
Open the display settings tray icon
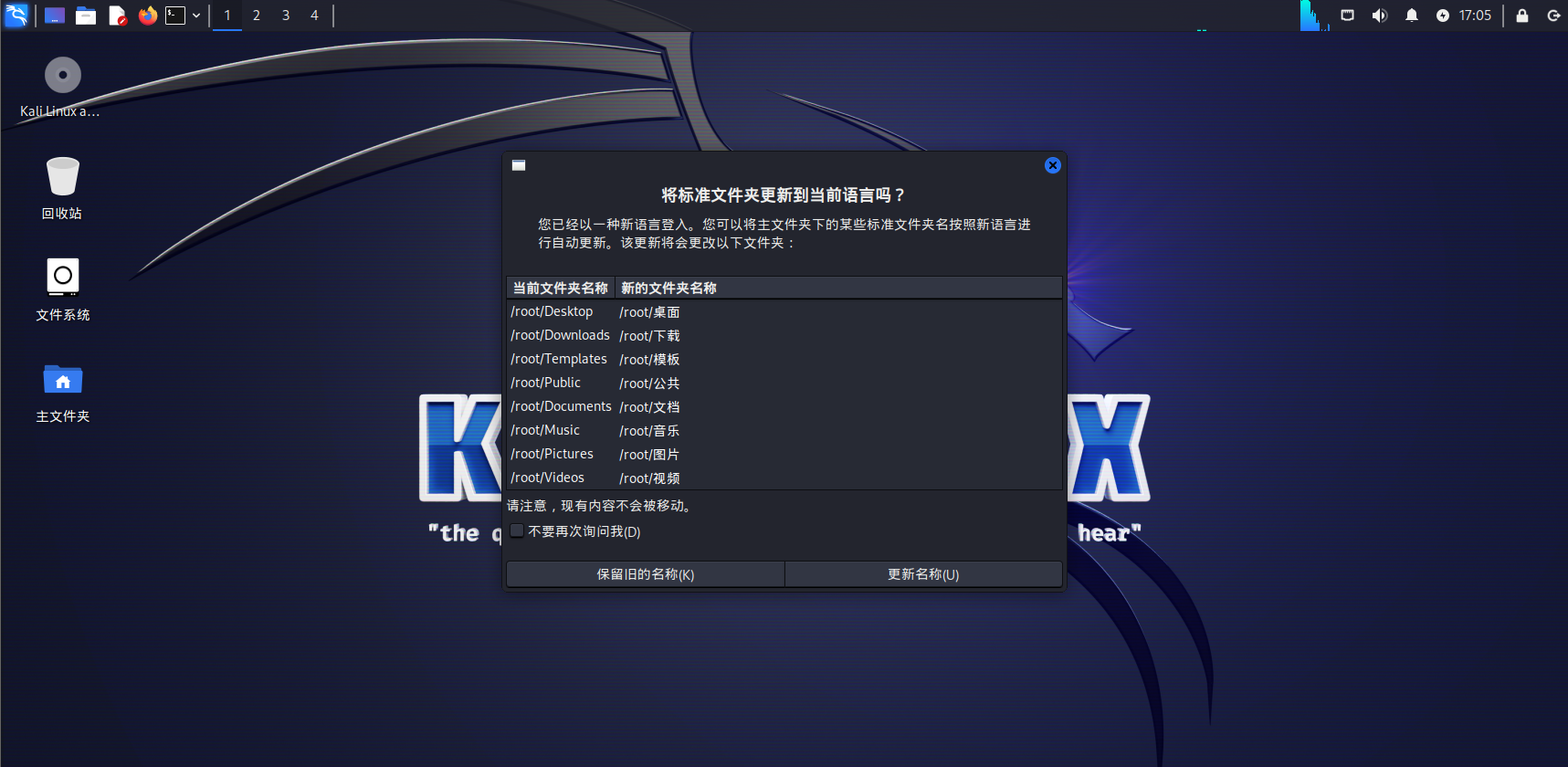point(1347,16)
